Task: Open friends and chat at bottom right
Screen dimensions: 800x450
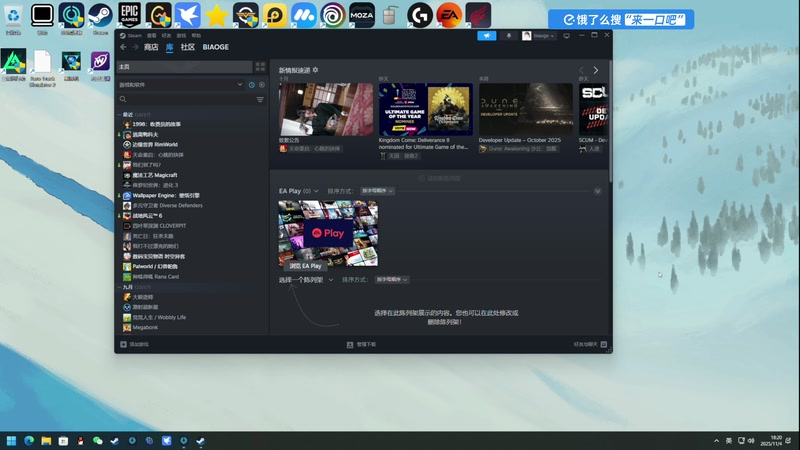Action: [x=590, y=344]
